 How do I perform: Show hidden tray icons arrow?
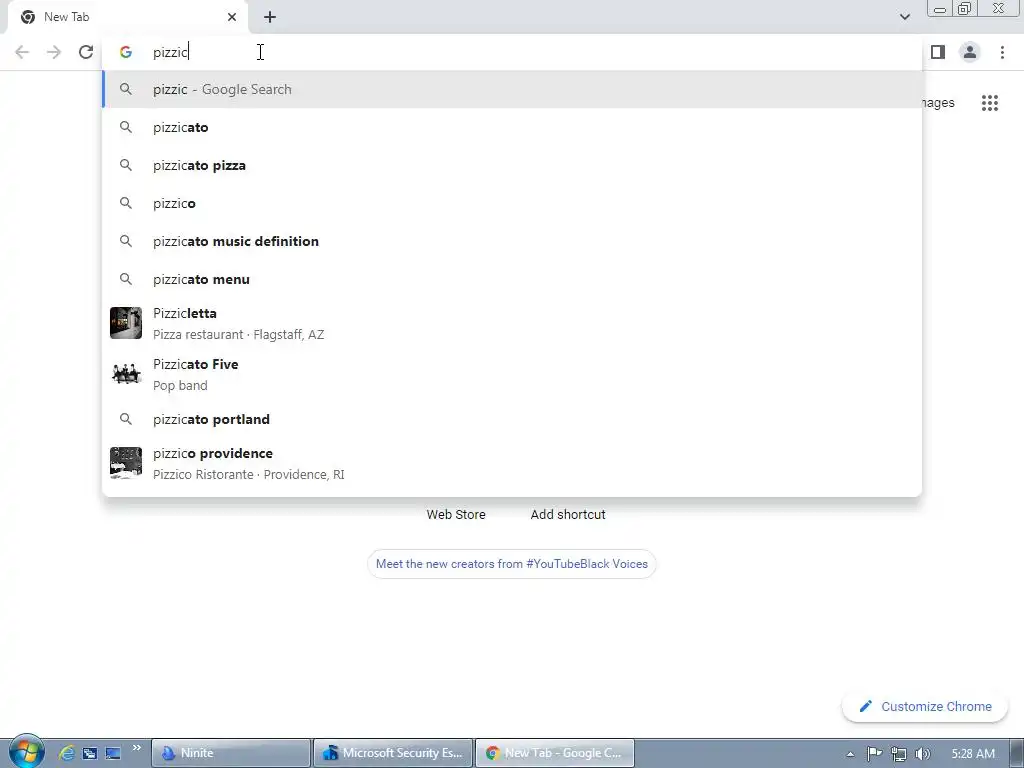coord(850,754)
